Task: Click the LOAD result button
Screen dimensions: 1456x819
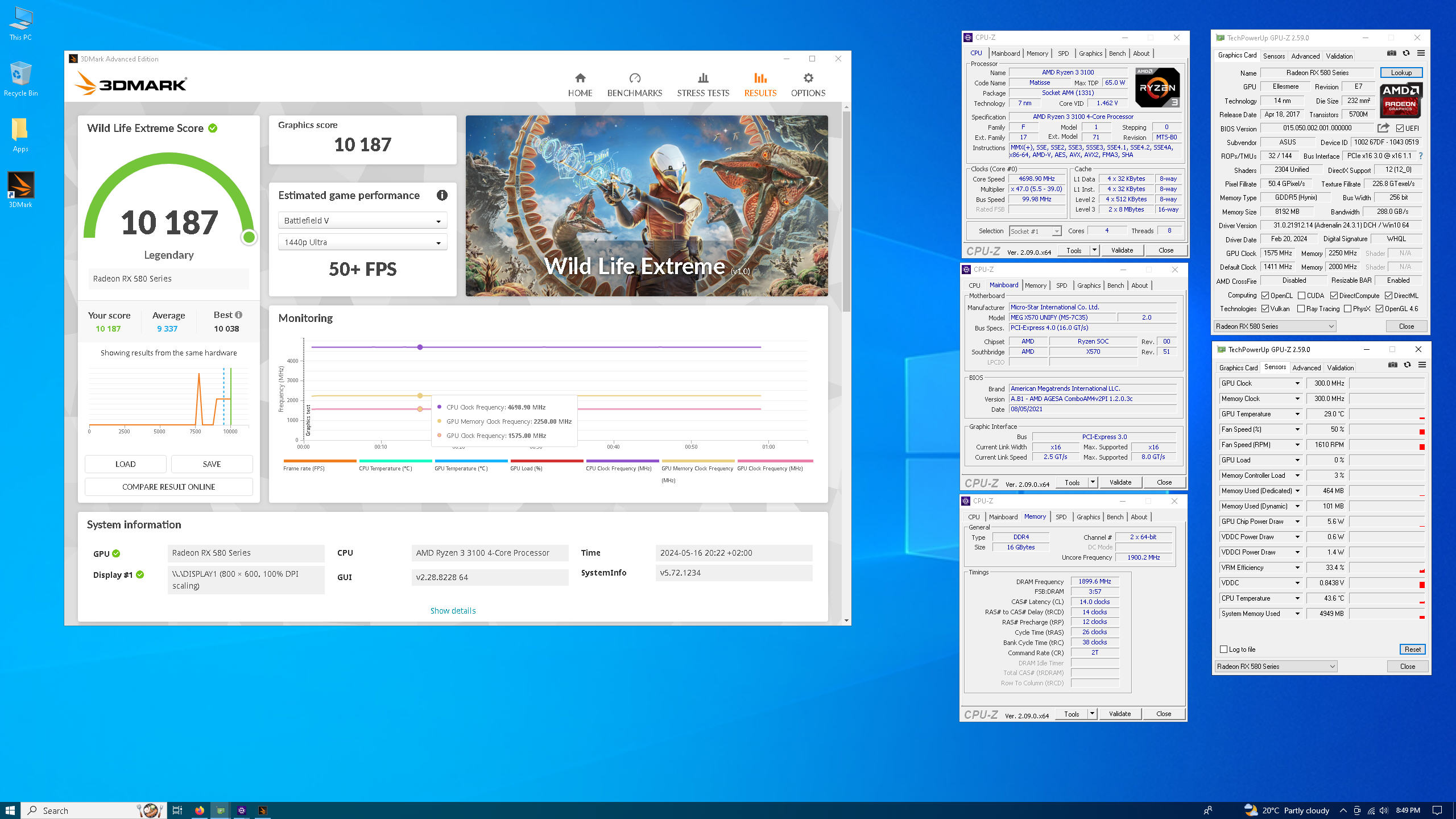Action: [125, 464]
